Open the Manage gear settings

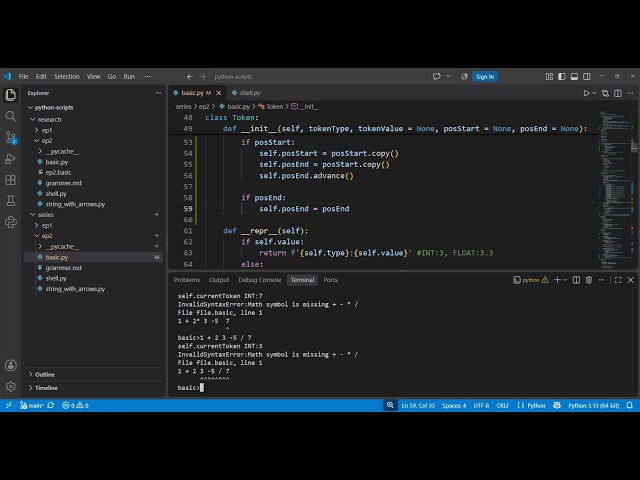point(10,386)
